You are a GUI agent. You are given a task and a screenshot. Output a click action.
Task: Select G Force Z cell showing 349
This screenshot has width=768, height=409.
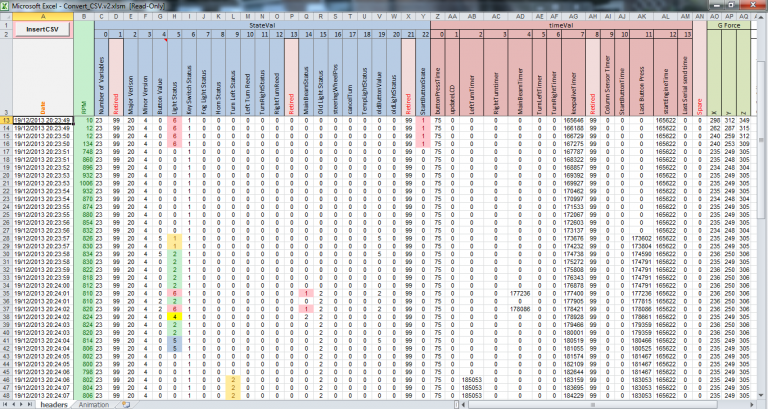point(744,120)
